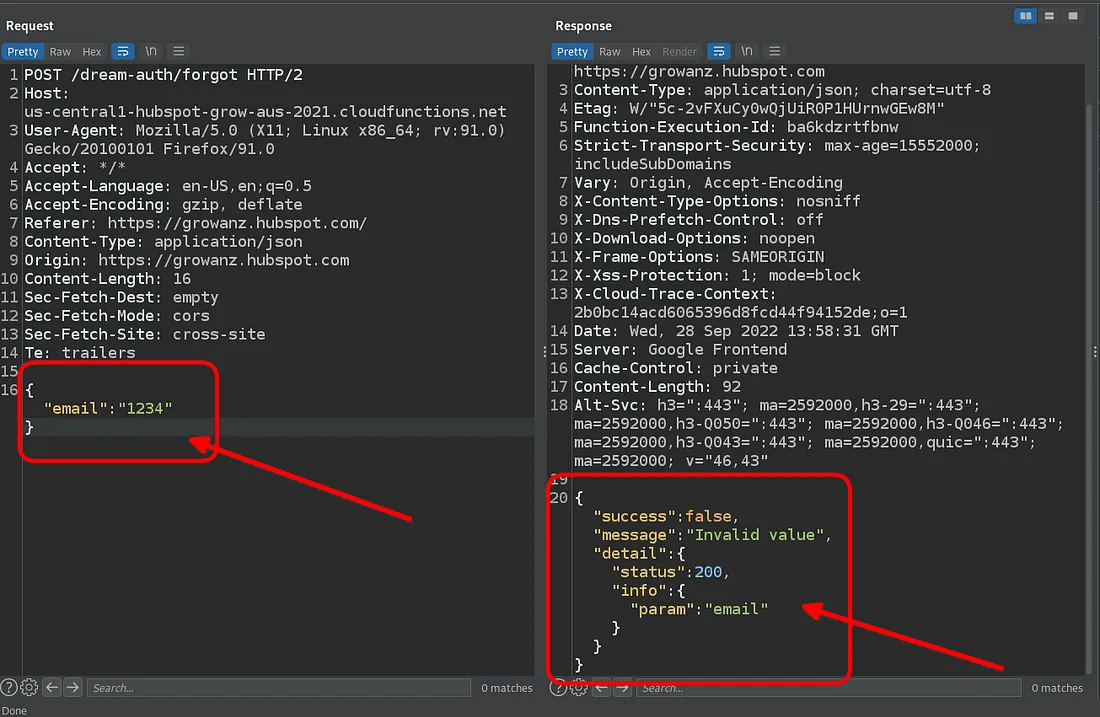Click the Response panel help icon
This screenshot has height=717, width=1100.
pyautogui.click(x=560, y=688)
